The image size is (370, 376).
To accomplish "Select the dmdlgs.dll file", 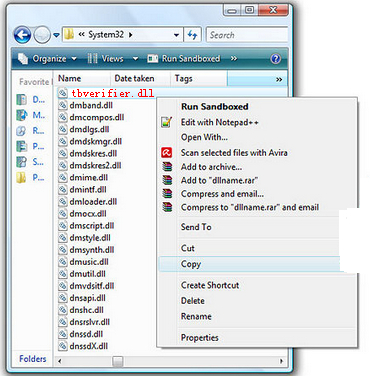I will [84, 129].
